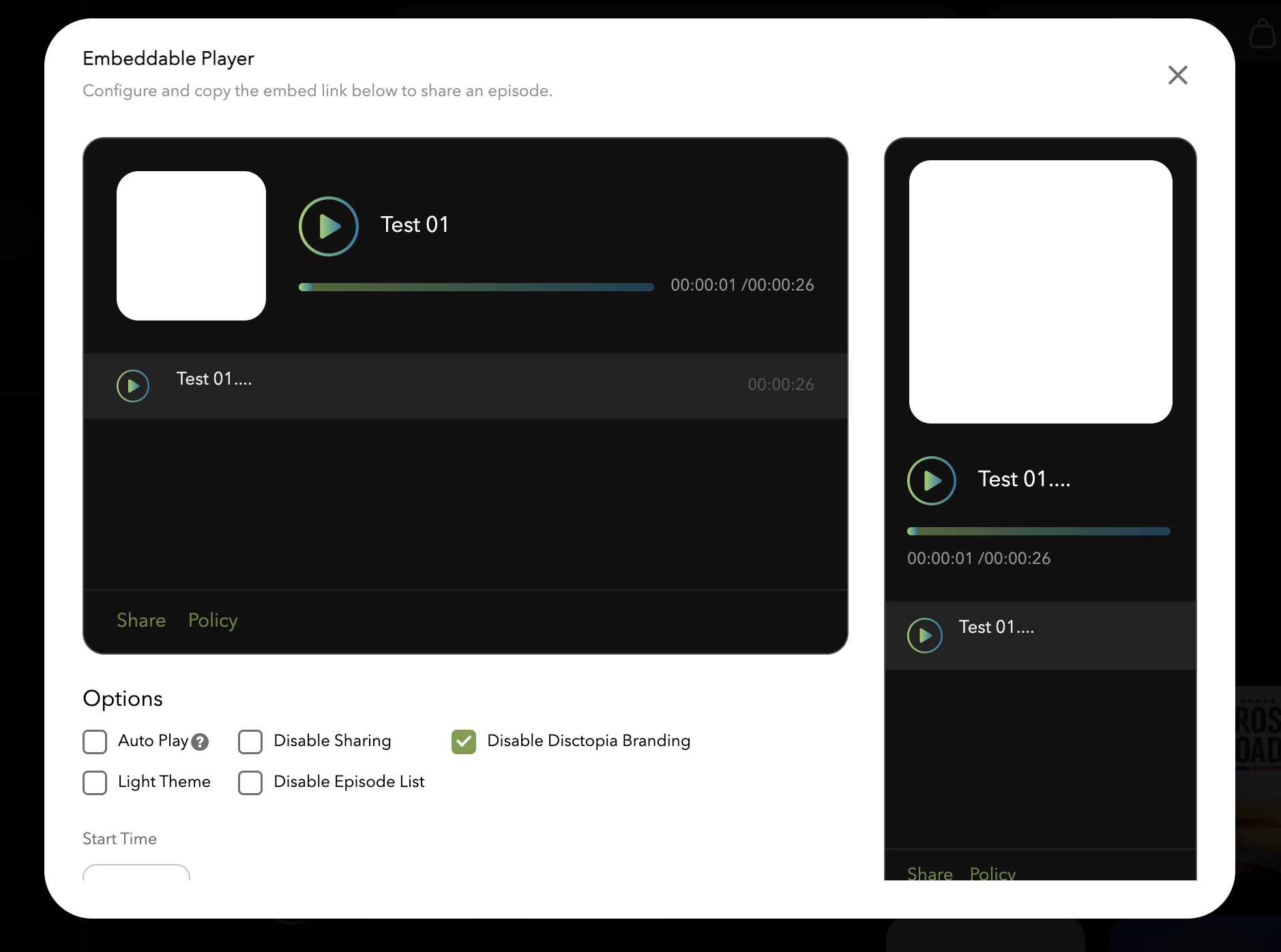Screen dimensions: 1281x952
Task: Click the Options section heading
Action: 123,699
